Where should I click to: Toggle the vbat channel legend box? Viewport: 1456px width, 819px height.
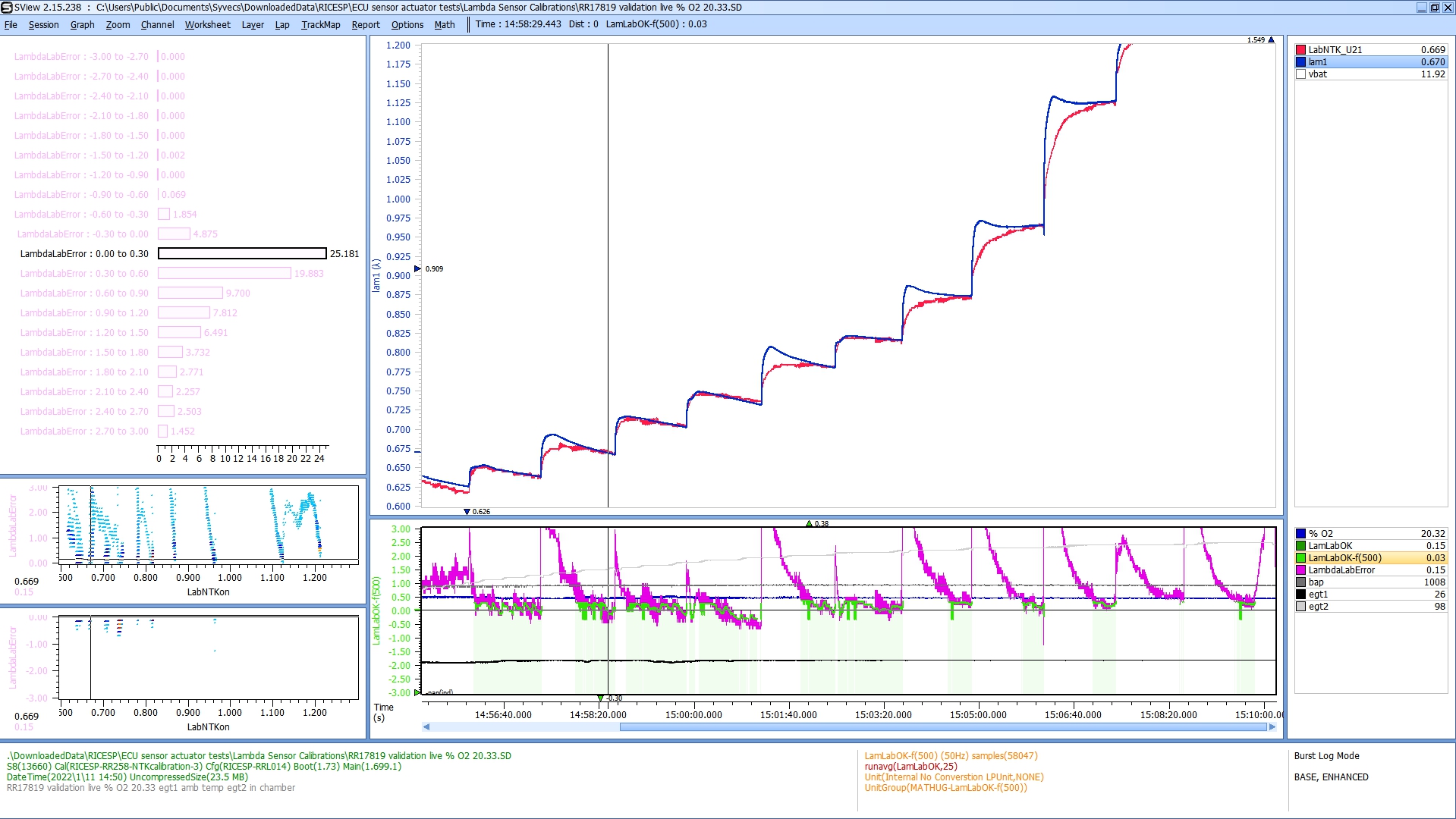click(x=1300, y=74)
